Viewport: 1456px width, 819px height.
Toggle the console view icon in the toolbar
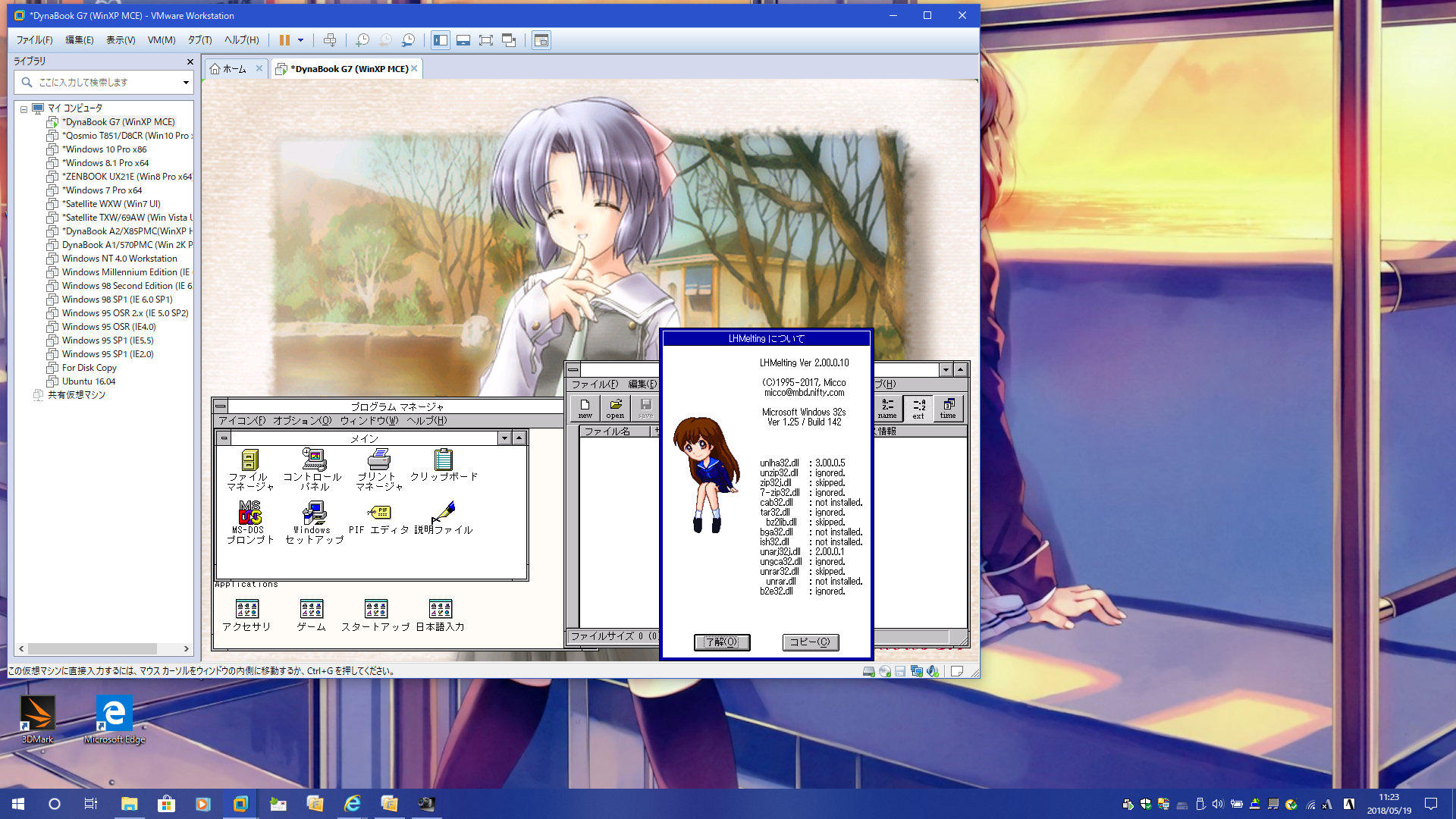(x=541, y=40)
